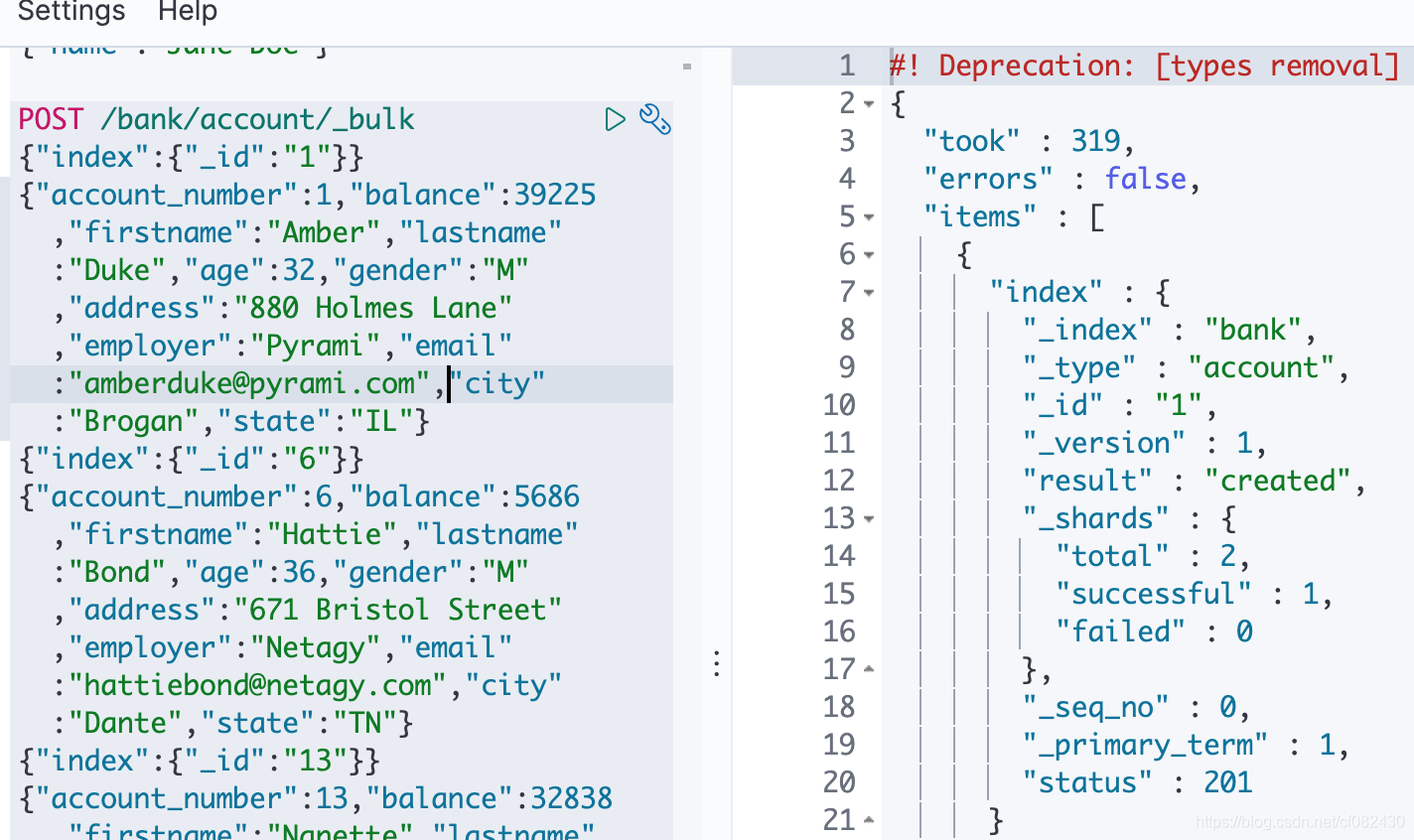Screen dimensions: 1414x840
Task: Click the fold arrow on line 21
Action: point(869,820)
